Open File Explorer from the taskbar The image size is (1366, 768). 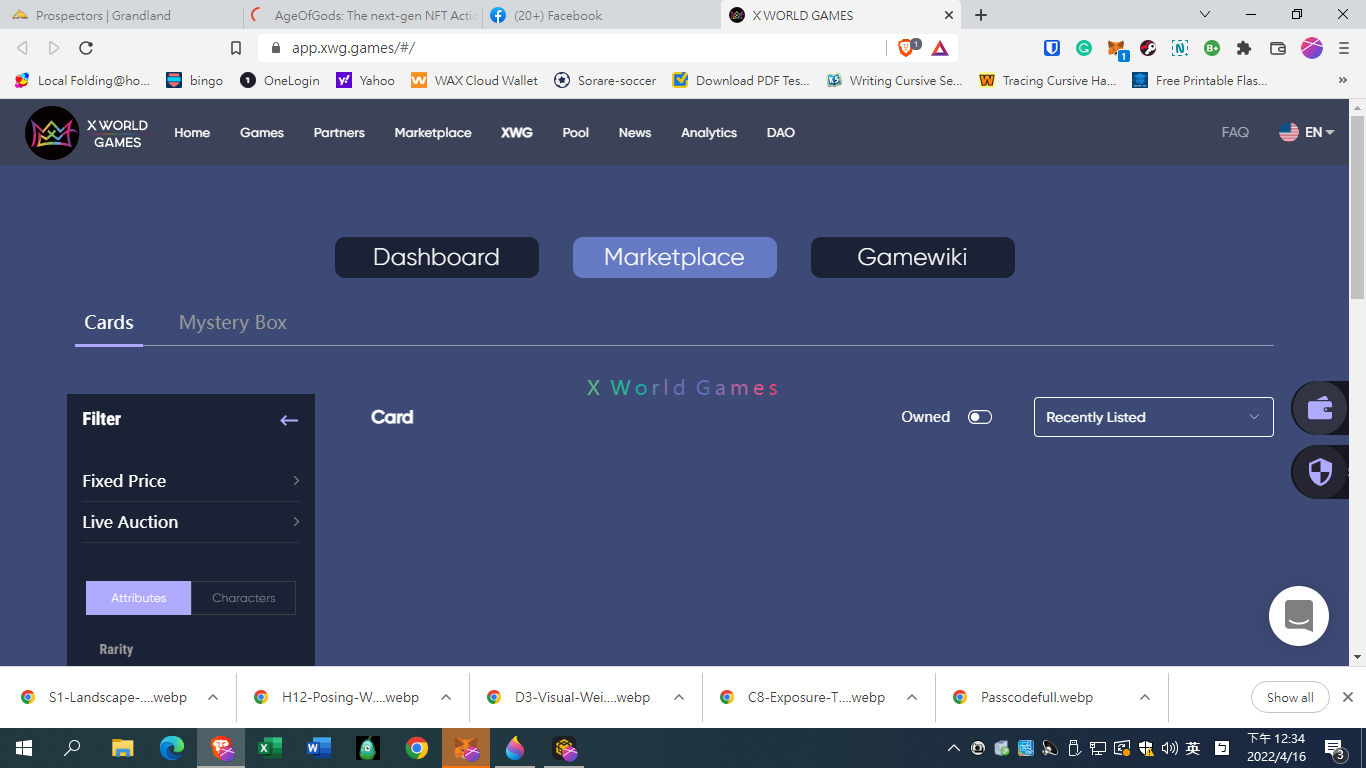click(123, 748)
